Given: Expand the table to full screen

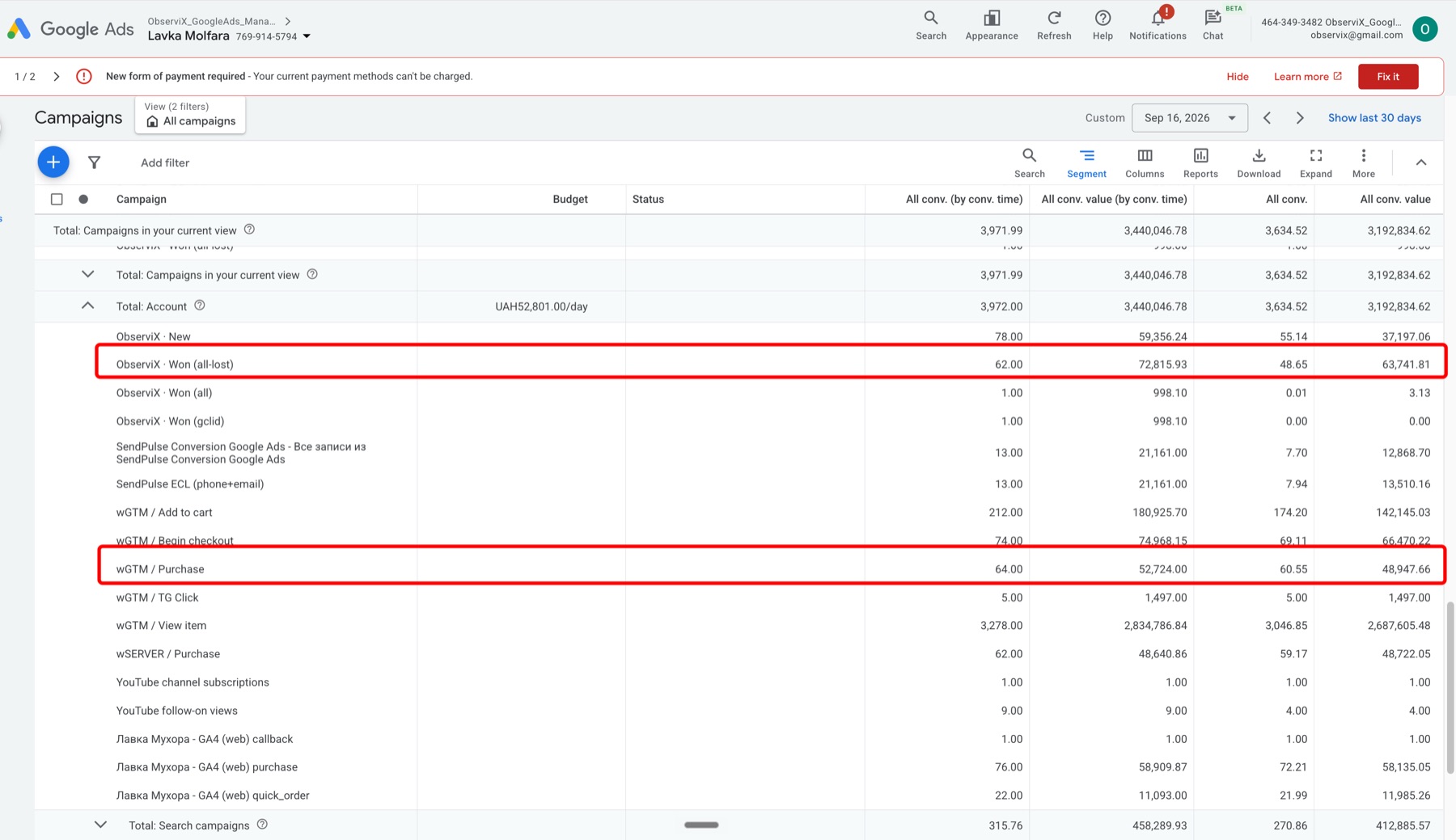Looking at the screenshot, I should point(1316,163).
